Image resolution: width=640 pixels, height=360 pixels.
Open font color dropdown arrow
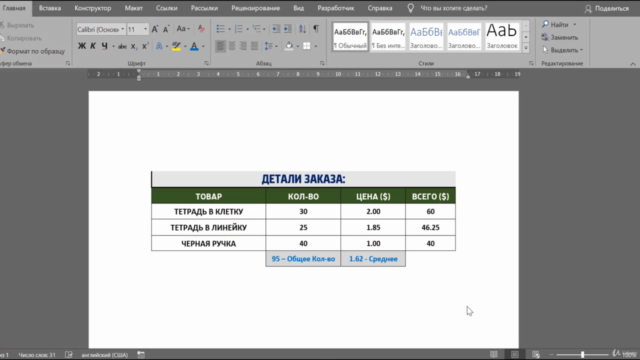tap(203, 47)
